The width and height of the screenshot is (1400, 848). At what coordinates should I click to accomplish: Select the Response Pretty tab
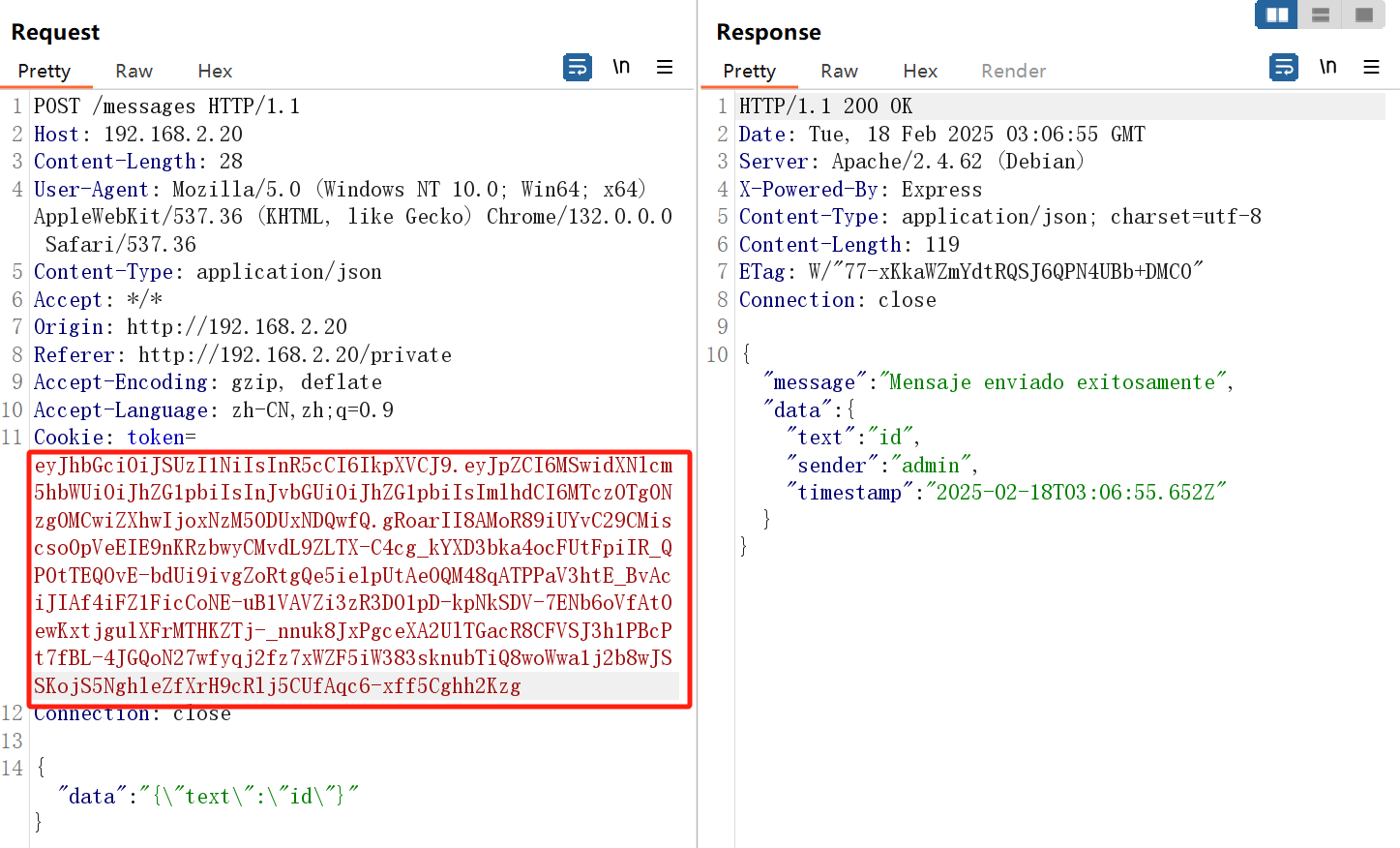click(x=749, y=71)
